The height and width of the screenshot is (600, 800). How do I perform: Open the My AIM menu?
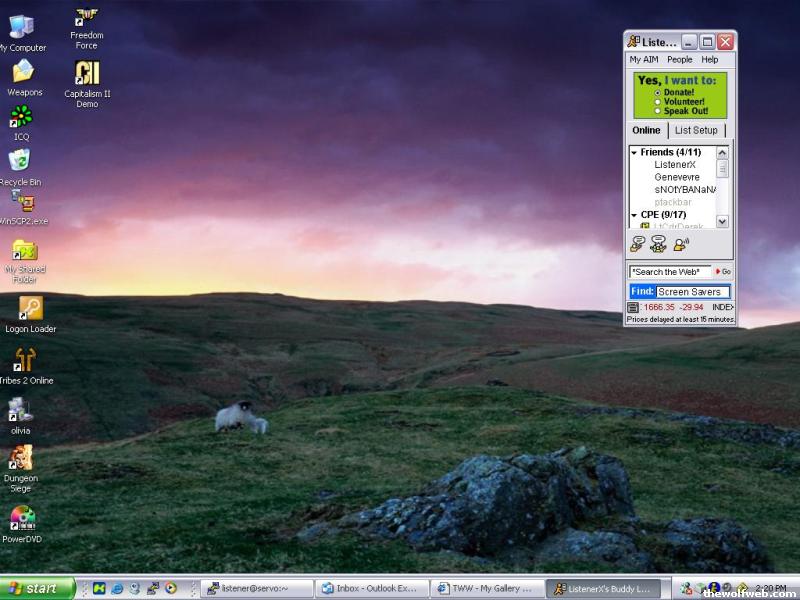pos(643,60)
